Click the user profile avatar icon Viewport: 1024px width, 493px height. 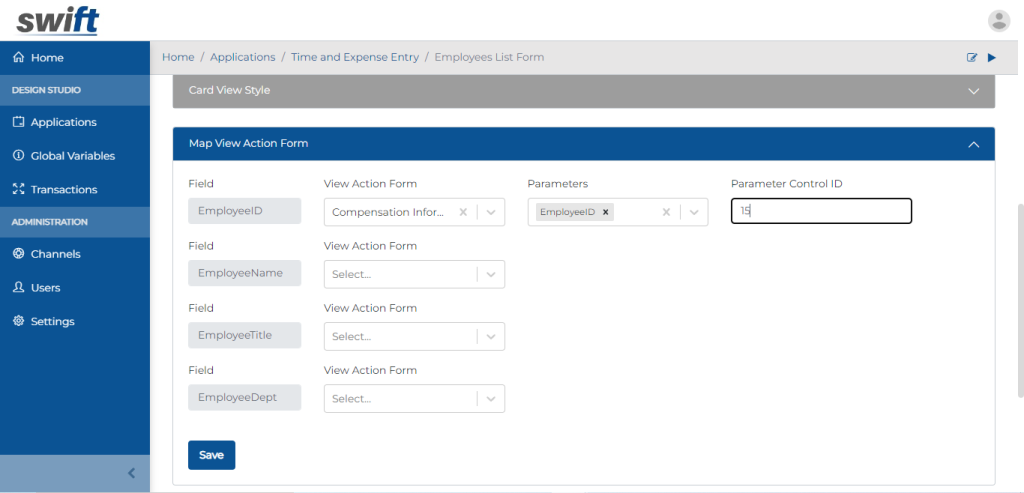[x=998, y=21]
